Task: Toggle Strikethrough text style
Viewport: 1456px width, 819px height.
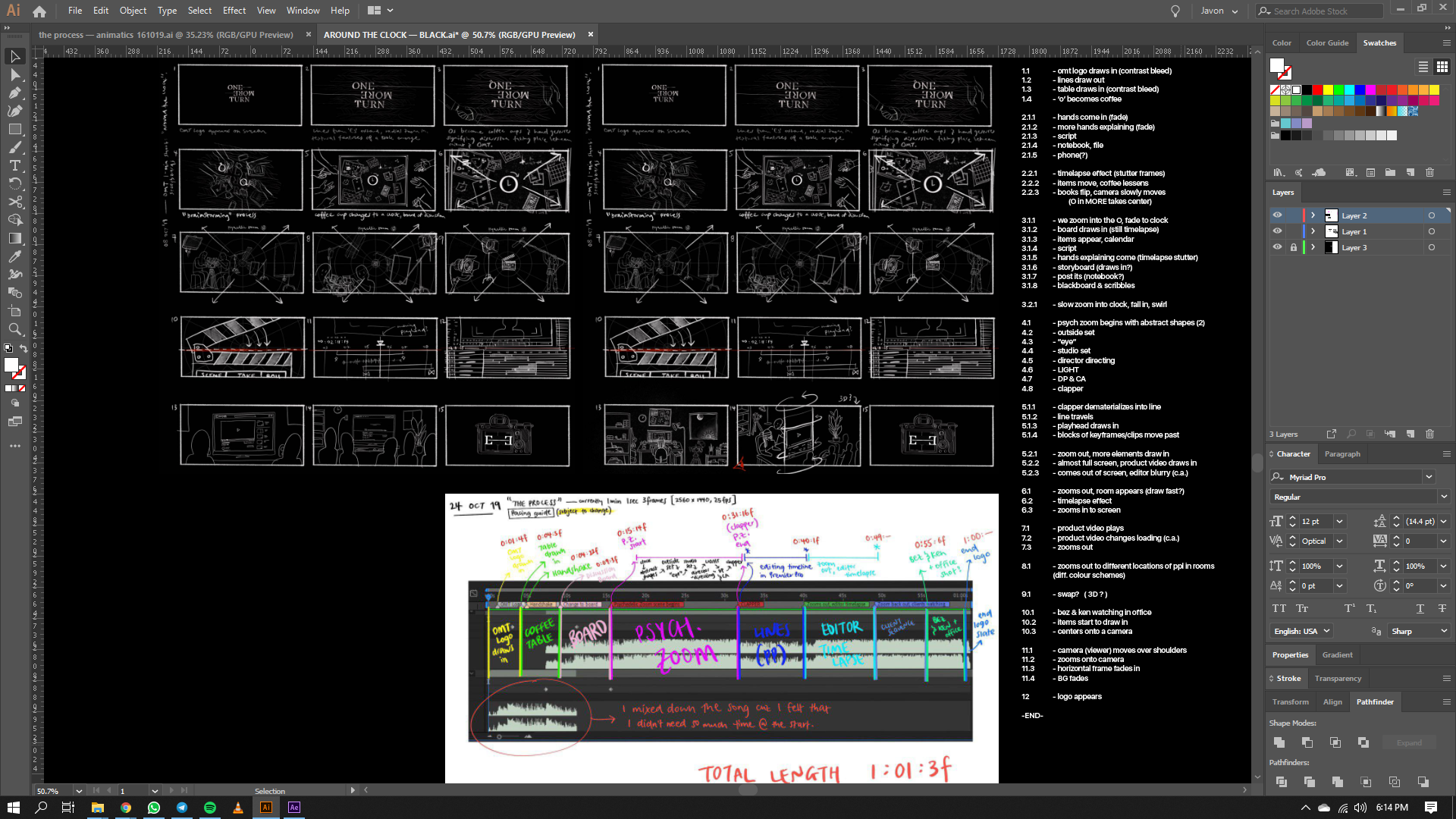Action: (1442, 608)
